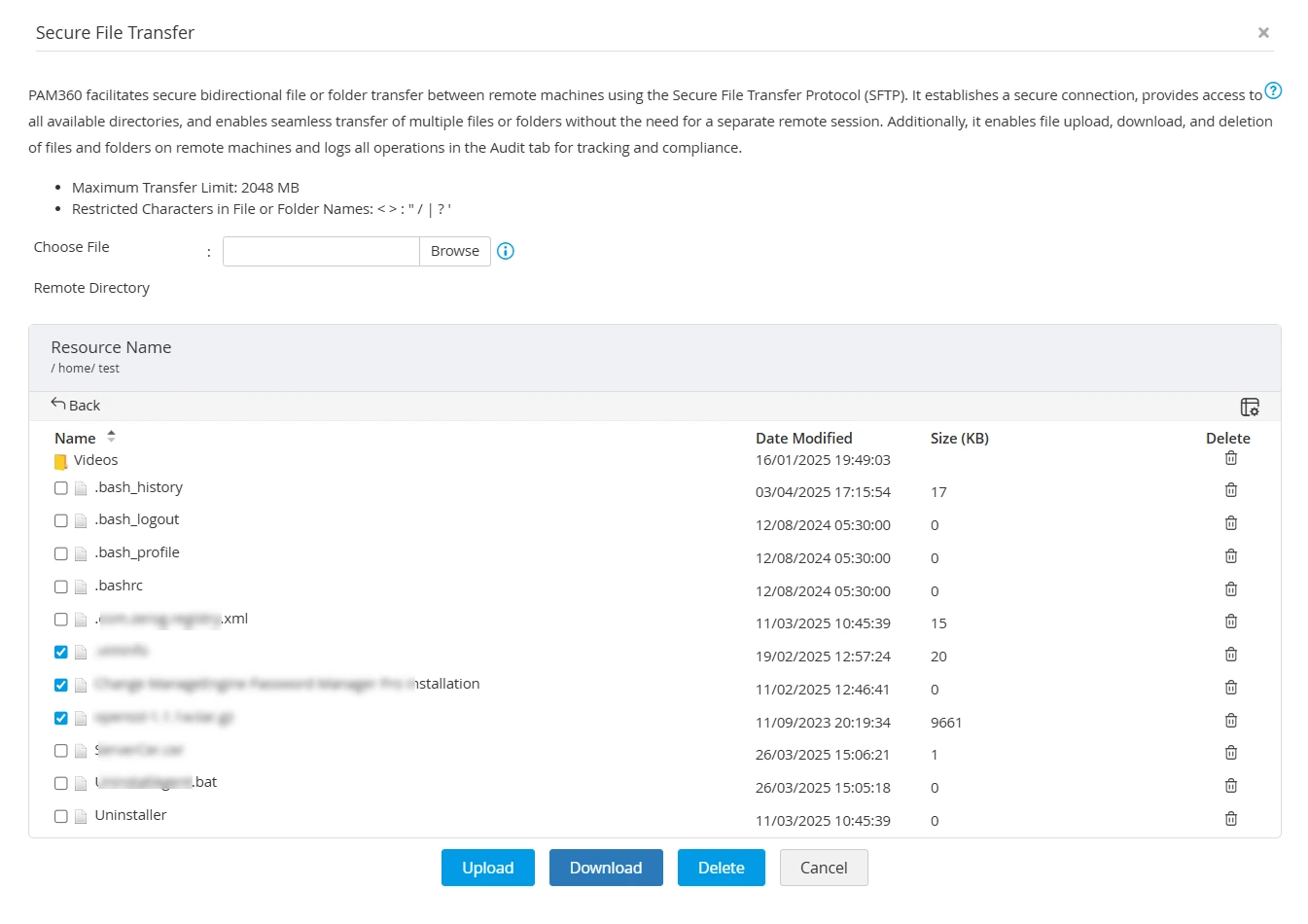The width and height of the screenshot is (1308, 924).
Task: Click the info icon beside Browse
Action: click(x=506, y=251)
